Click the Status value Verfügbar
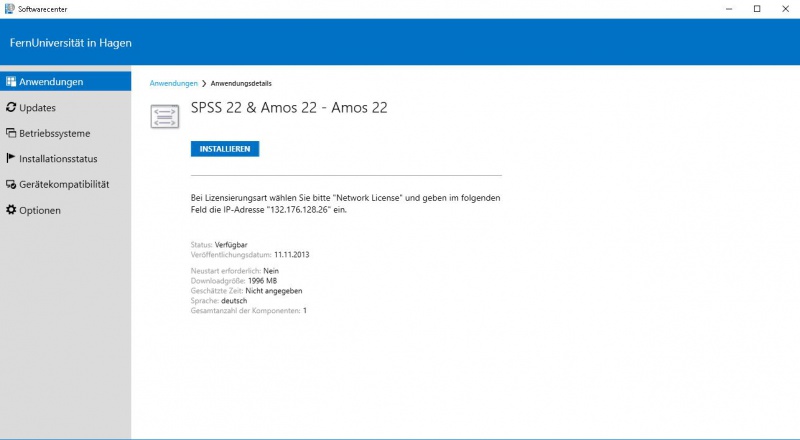This screenshot has height=440, width=800. 231,245
